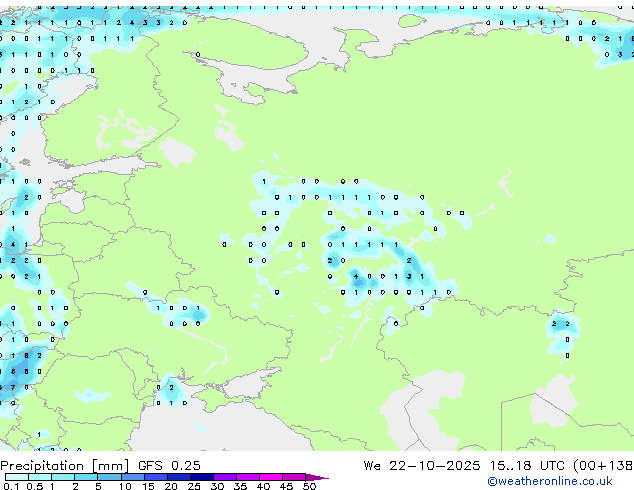The image size is (634, 490).
Task: Click the legend scale label 0.1
Action: tap(12, 486)
